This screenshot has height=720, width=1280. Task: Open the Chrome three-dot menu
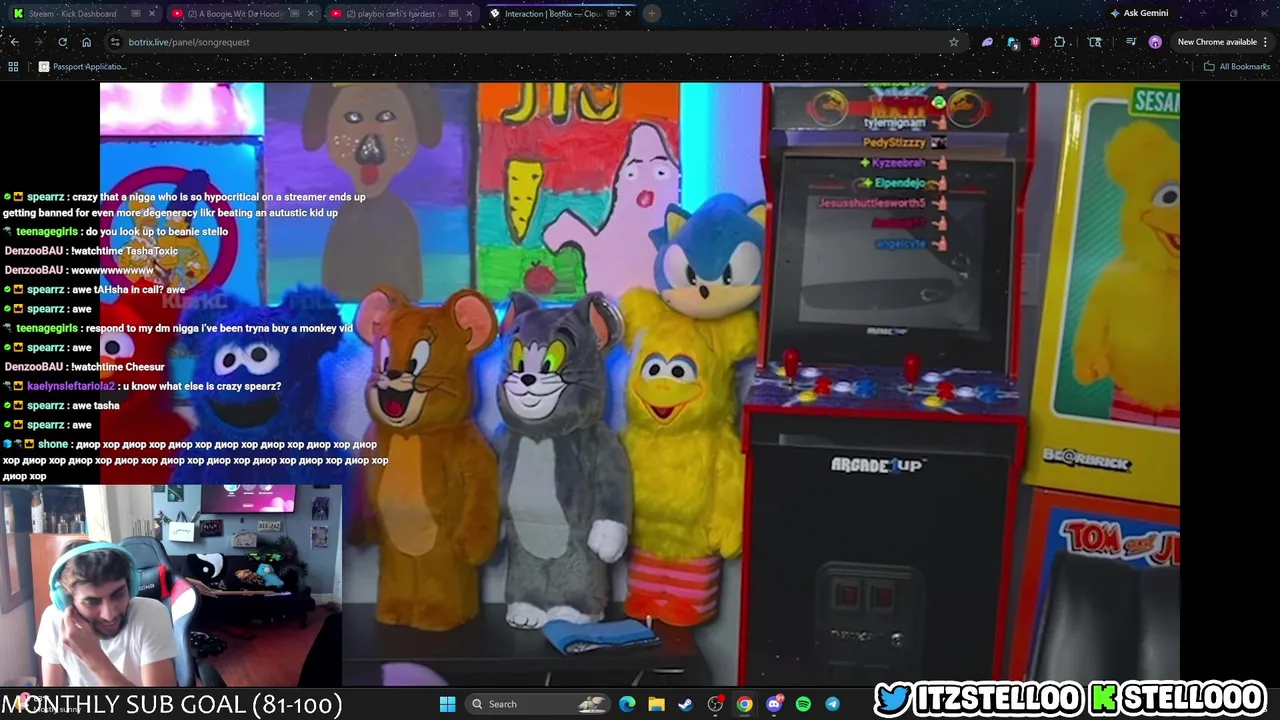click(x=1266, y=42)
